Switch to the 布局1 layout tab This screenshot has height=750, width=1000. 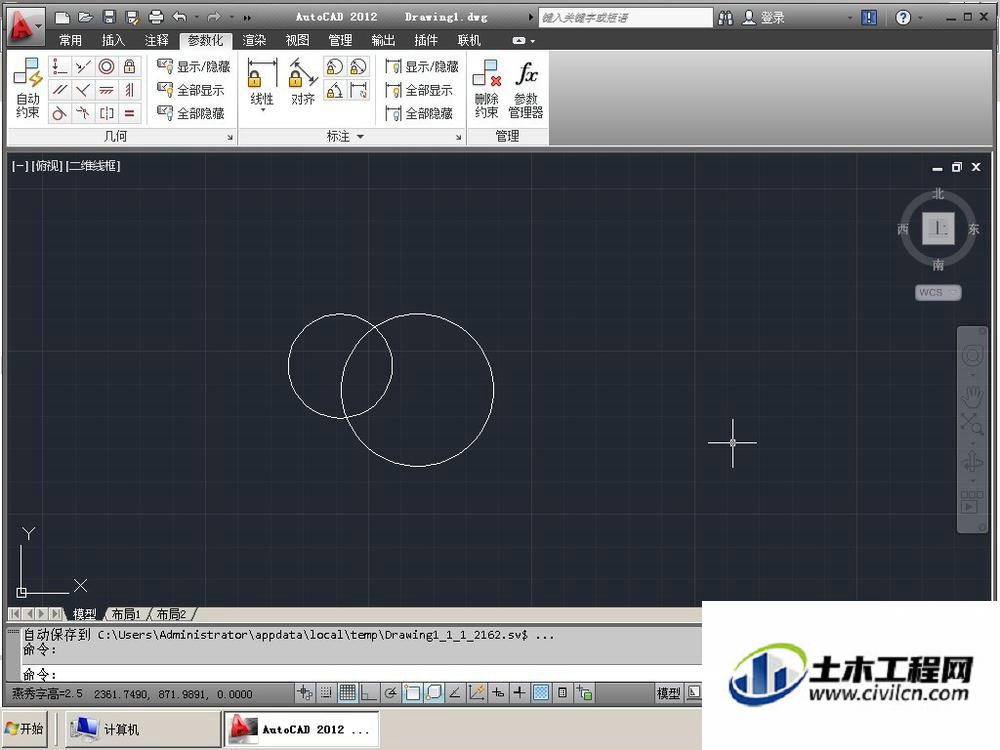point(126,614)
